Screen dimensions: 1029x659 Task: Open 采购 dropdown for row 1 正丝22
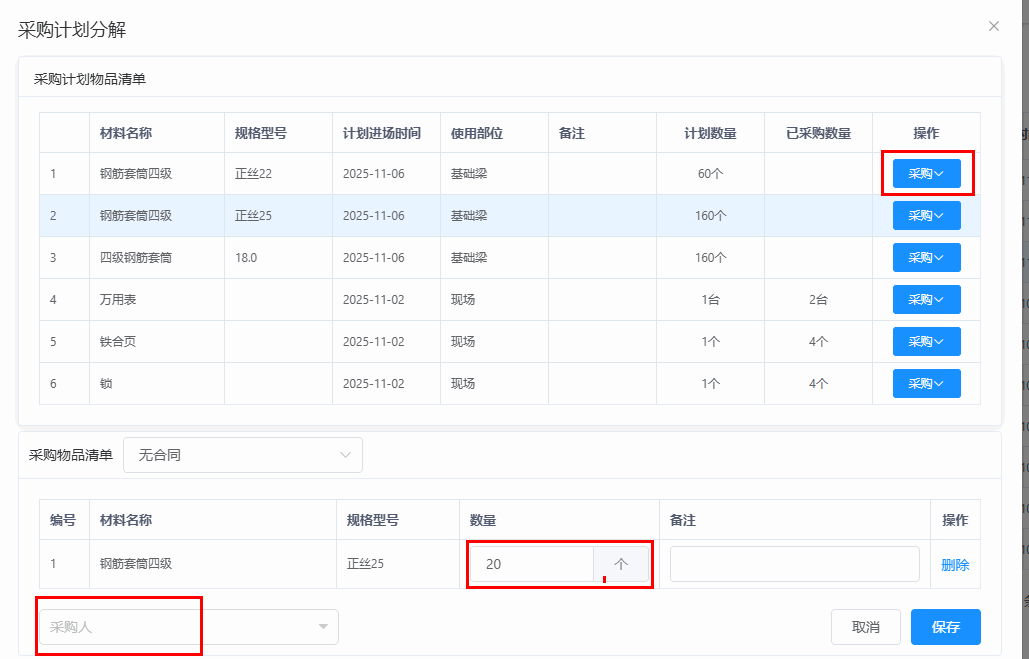click(x=926, y=174)
